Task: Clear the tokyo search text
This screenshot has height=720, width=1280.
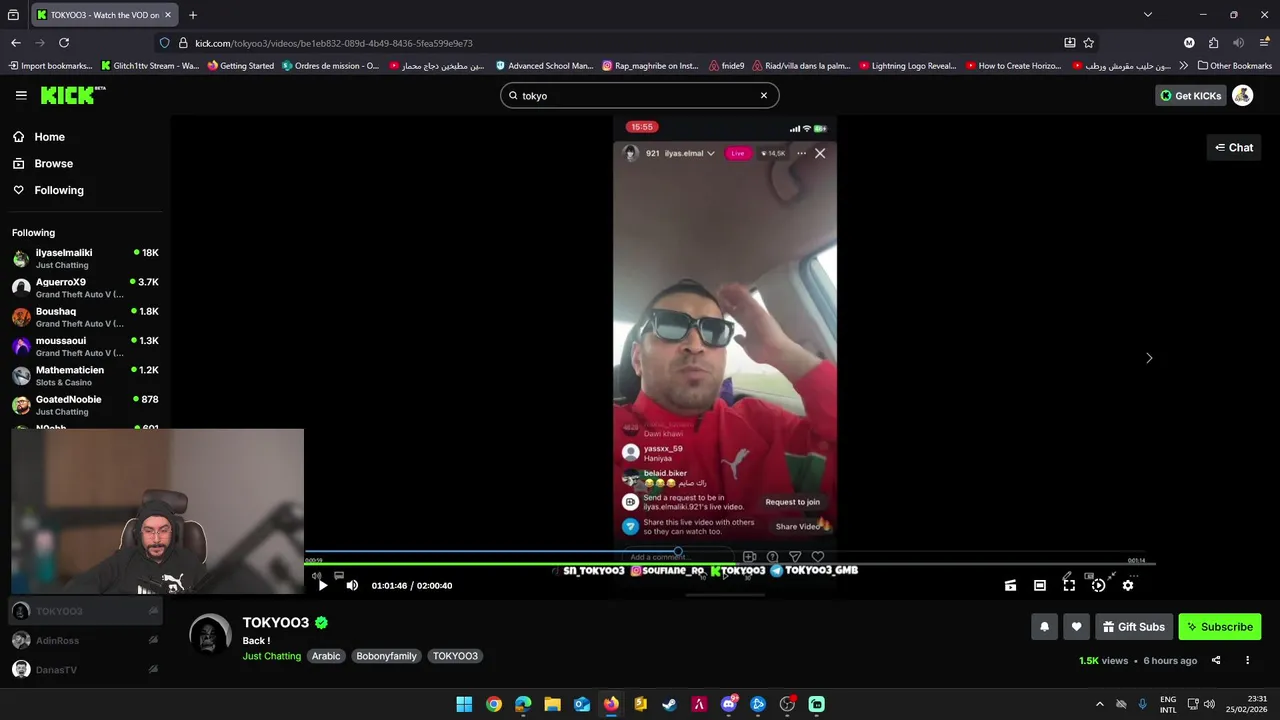Action: click(x=764, y=96)
